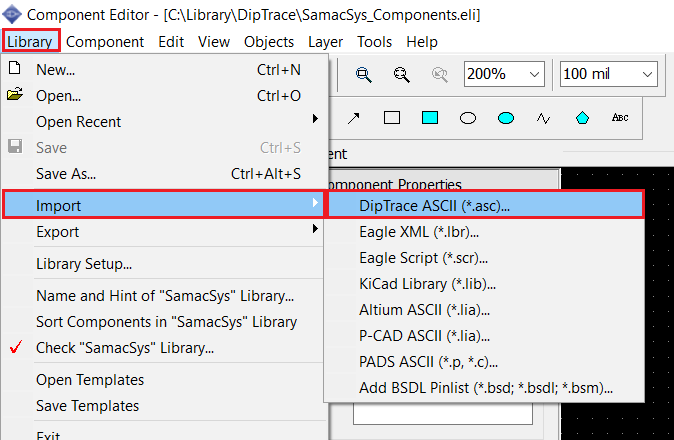
Task: Select the filled cyan rectangle tool
Action: (x=430, y=118)
